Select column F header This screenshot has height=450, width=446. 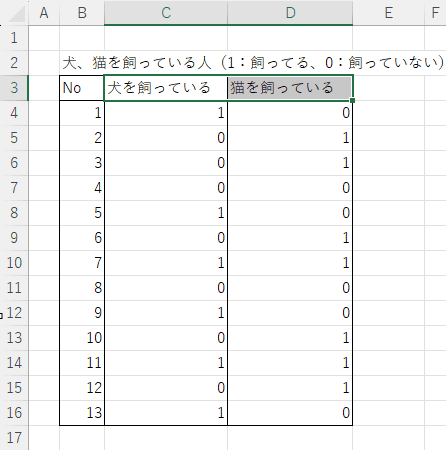pyautogui.click(x=435, y=13)
